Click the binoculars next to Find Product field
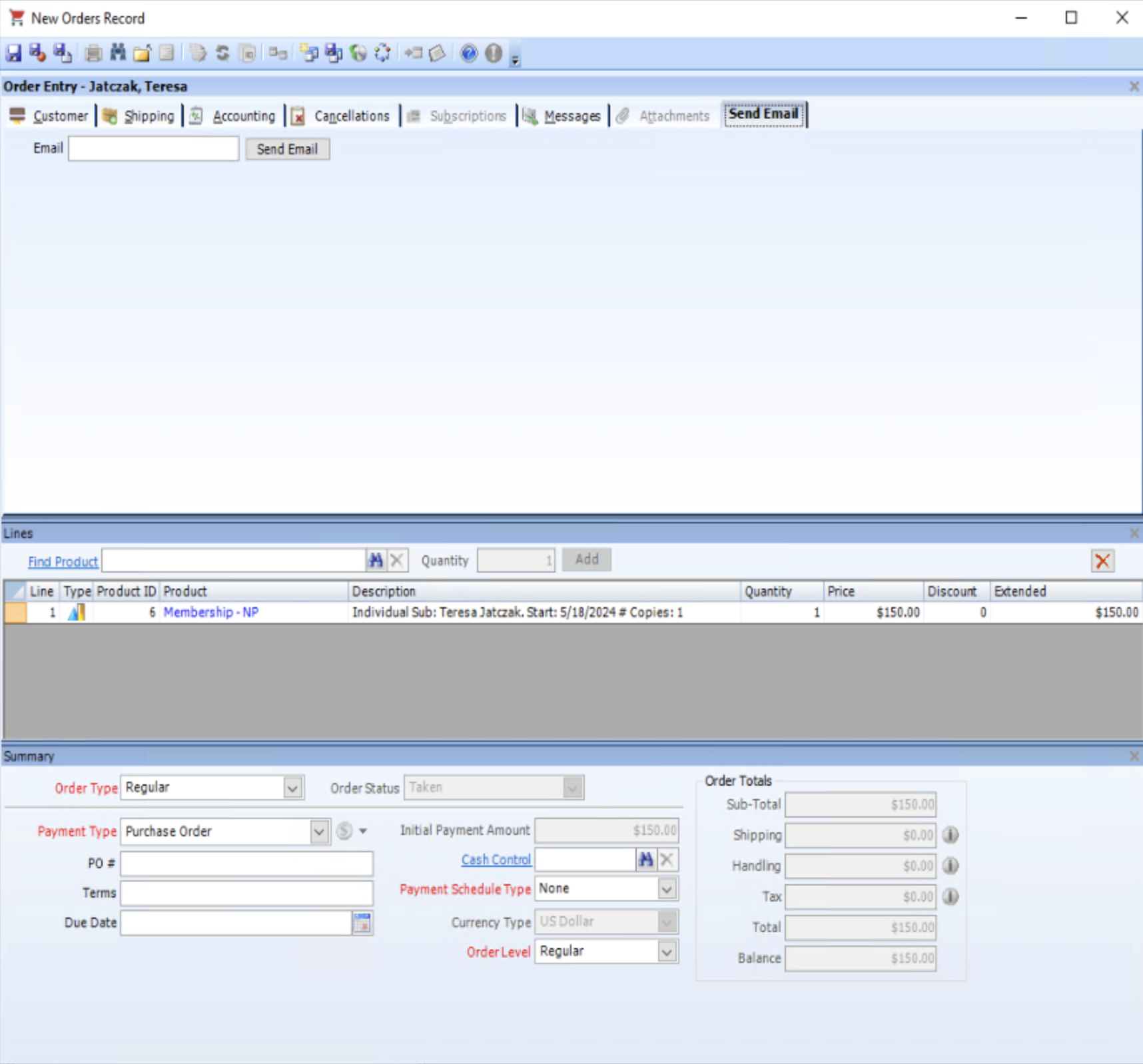 click(376, 561)
